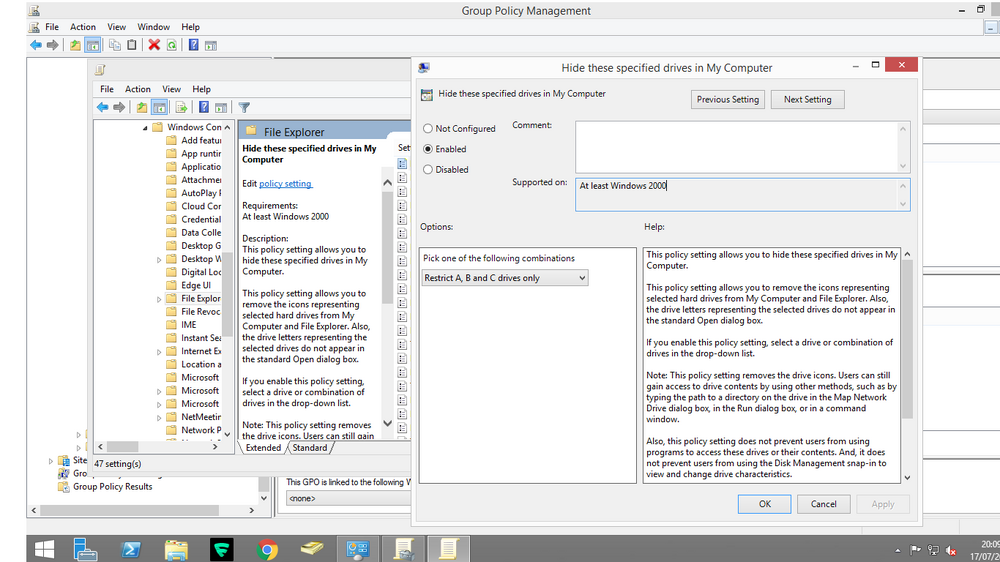This screenshot has width=1000, height=562.
Task: Select Group Policy Results in the tree
Action: [x=112, y=487]
